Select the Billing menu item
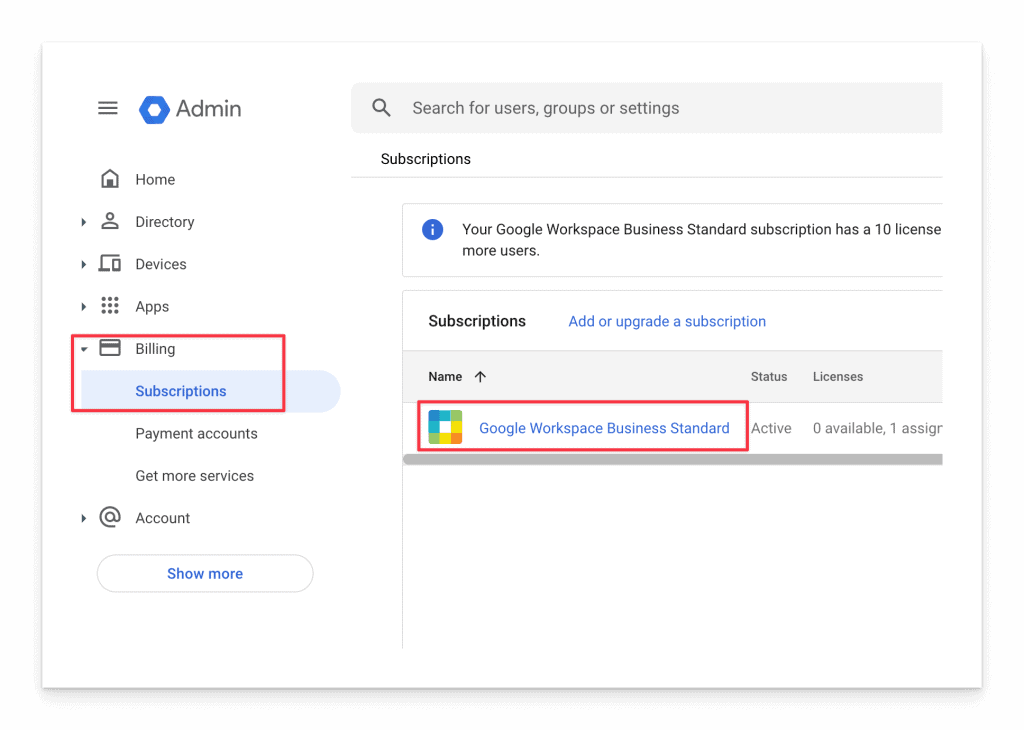 point(155,349)
